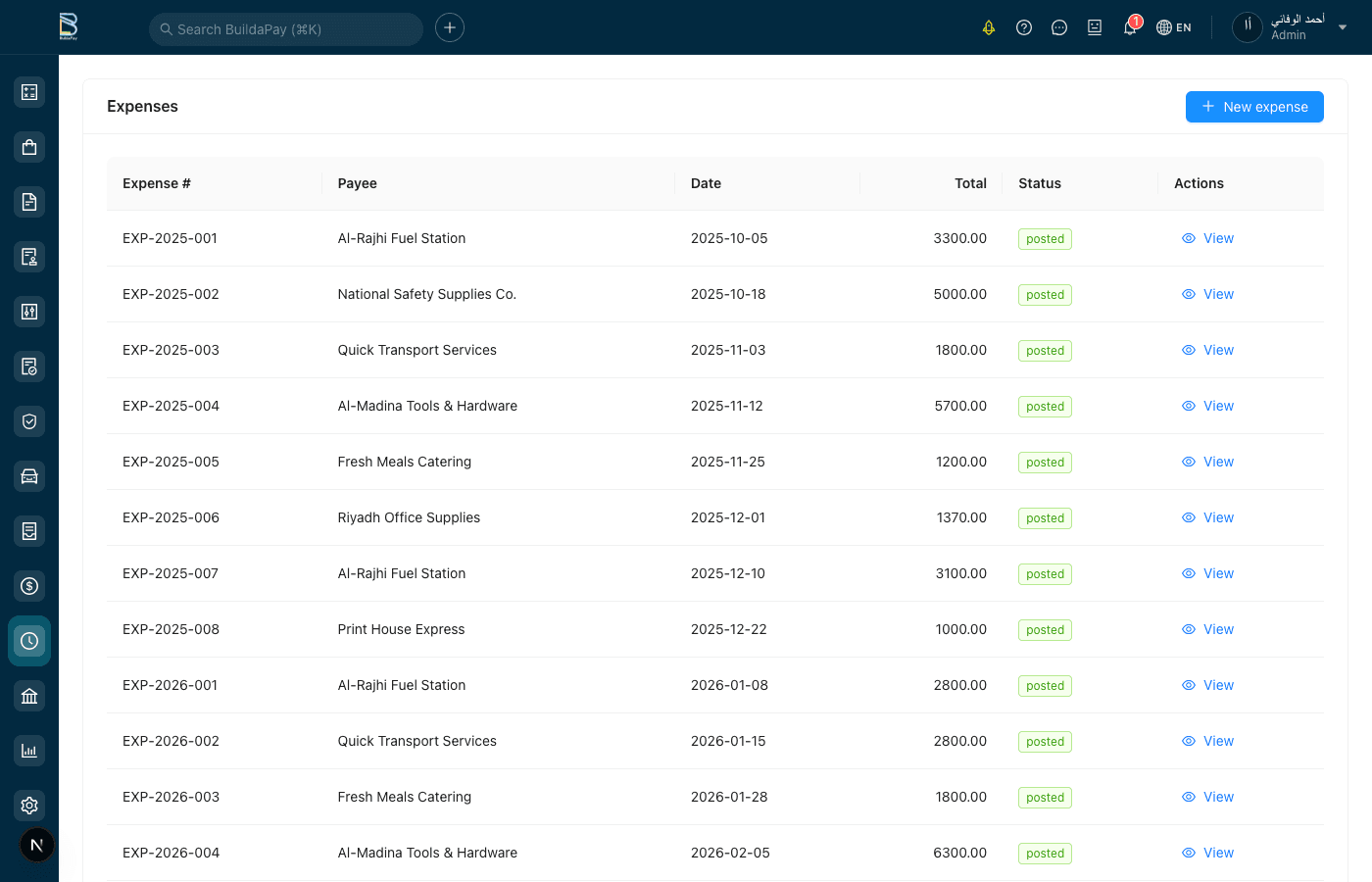Open the Banking section via the bank icon
This screenshot has width=1372, height=882.
[28, 695]
